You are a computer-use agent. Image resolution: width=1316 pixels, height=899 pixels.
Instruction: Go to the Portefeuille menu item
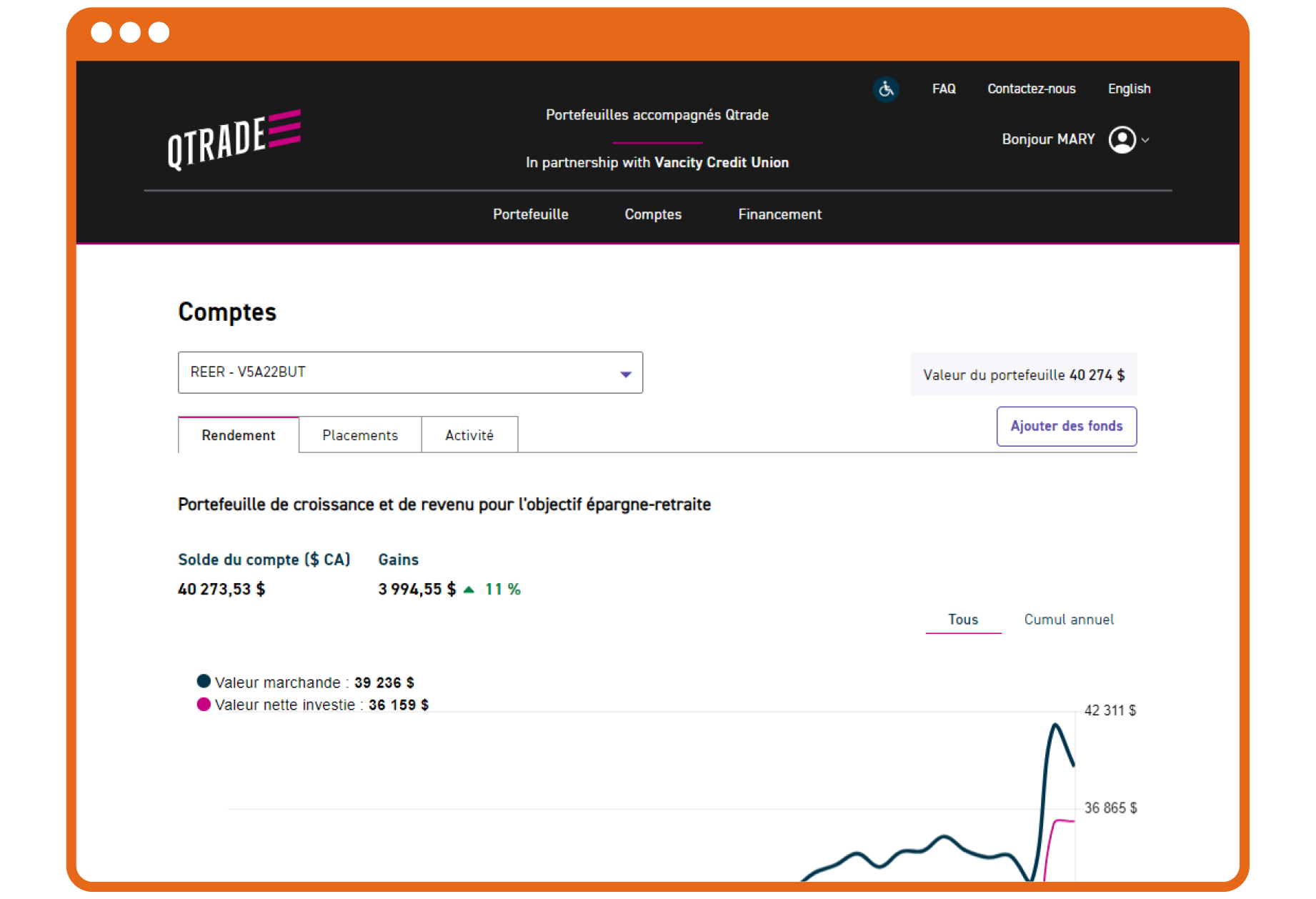530,214
